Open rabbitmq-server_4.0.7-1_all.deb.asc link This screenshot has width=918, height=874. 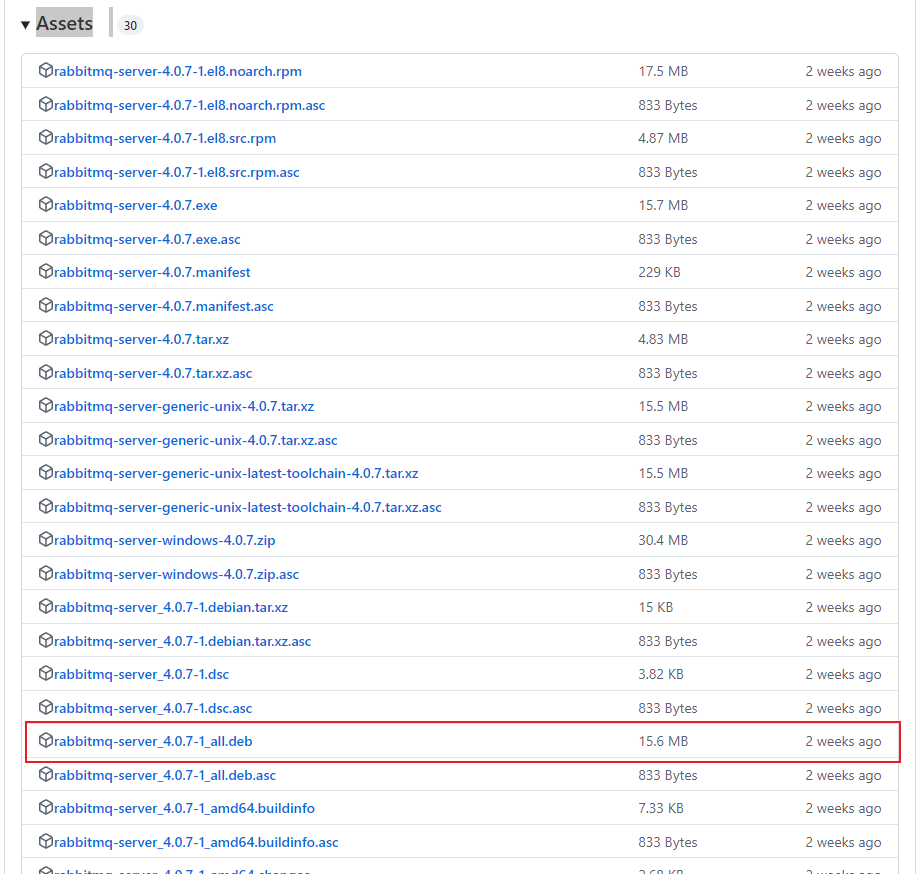[165, 776]
